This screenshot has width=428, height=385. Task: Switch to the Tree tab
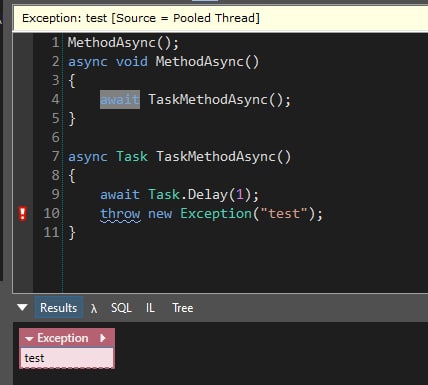pyautogui.click(x=183, y=308)
